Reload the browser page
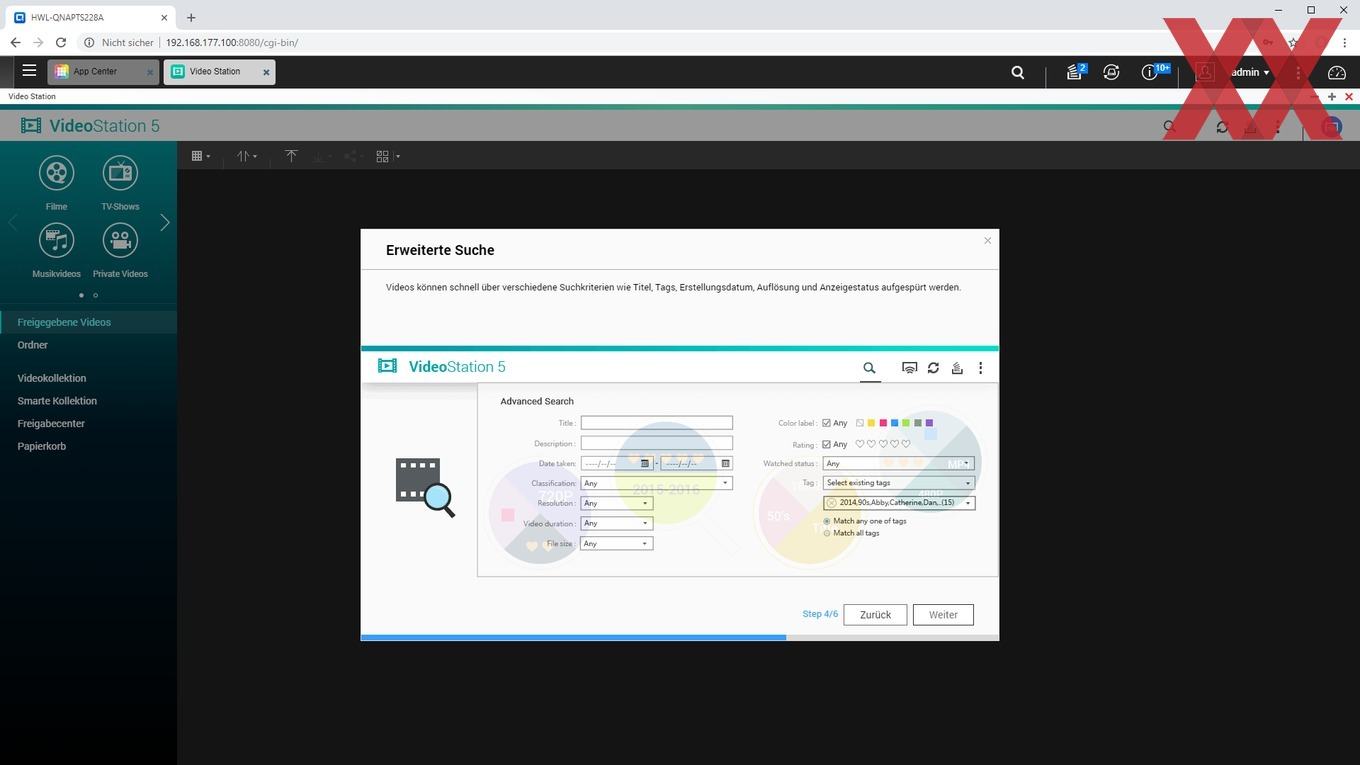The width and height of the screenshot is (1360, 765). pos(61,43)
